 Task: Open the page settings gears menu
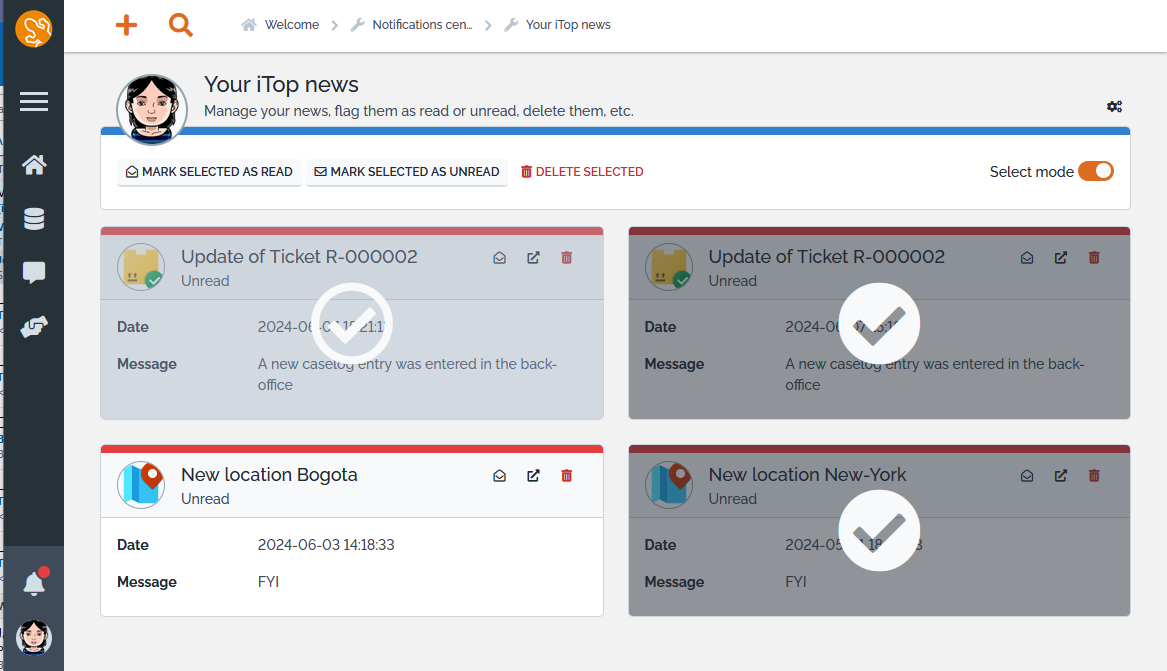[1114, 107]
